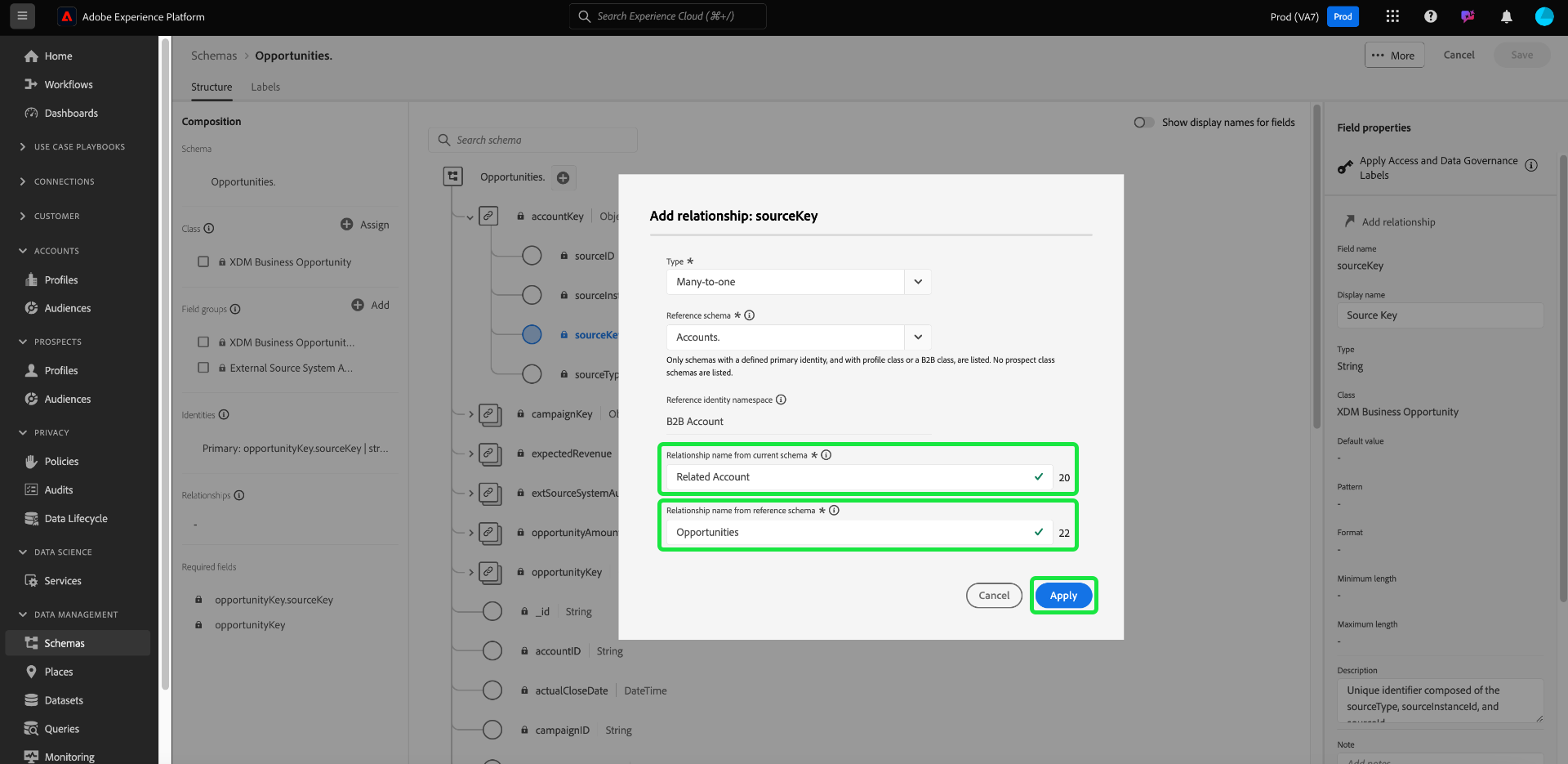The image size is (1568, 764).
Task: Click the Adobe logo icon
Action: [x=67, y=16]
